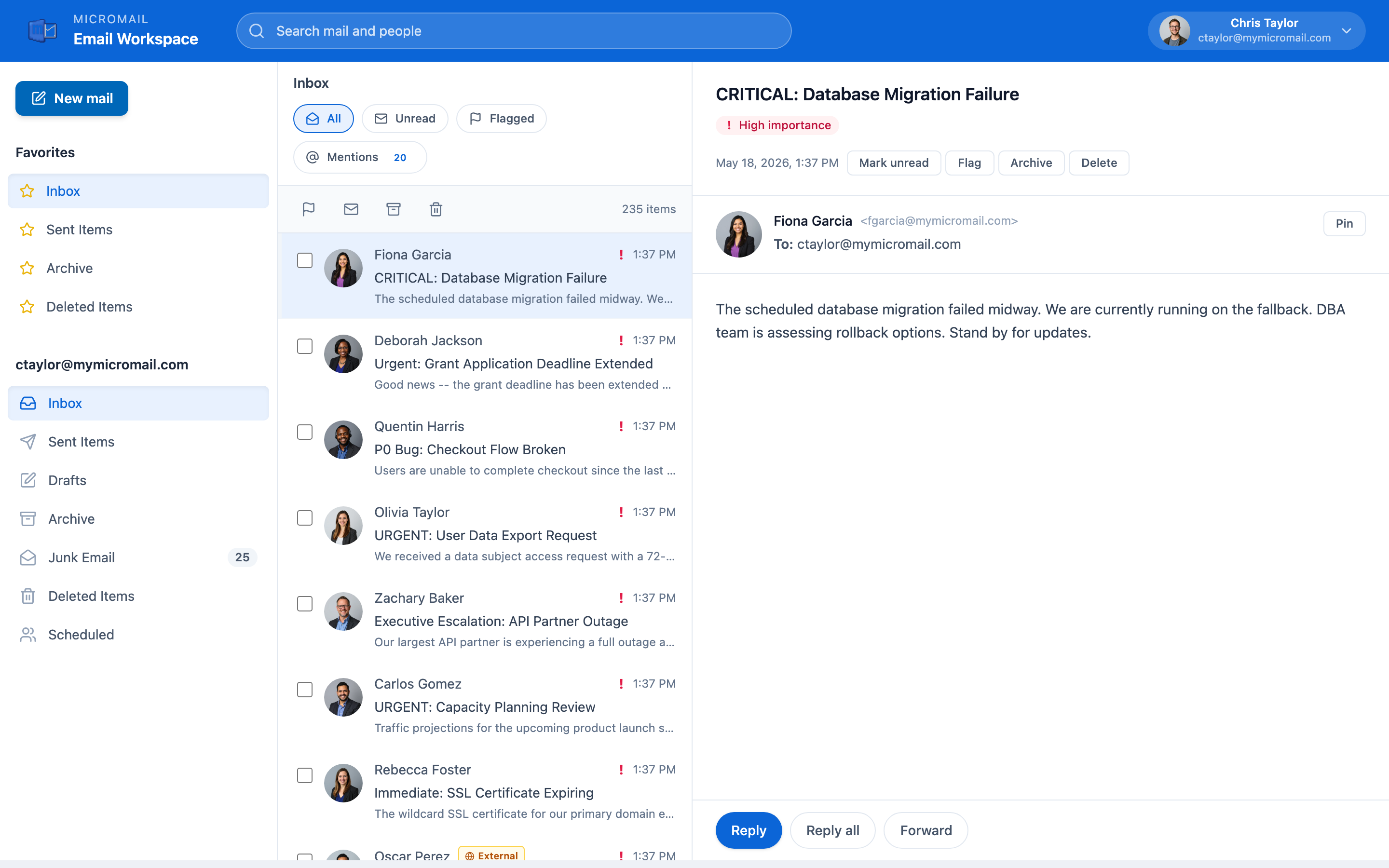The width and height of the screenshot is (1389, 868).
Task: Open URGENT: User Data Export Request email
Action: coord(484,533)
